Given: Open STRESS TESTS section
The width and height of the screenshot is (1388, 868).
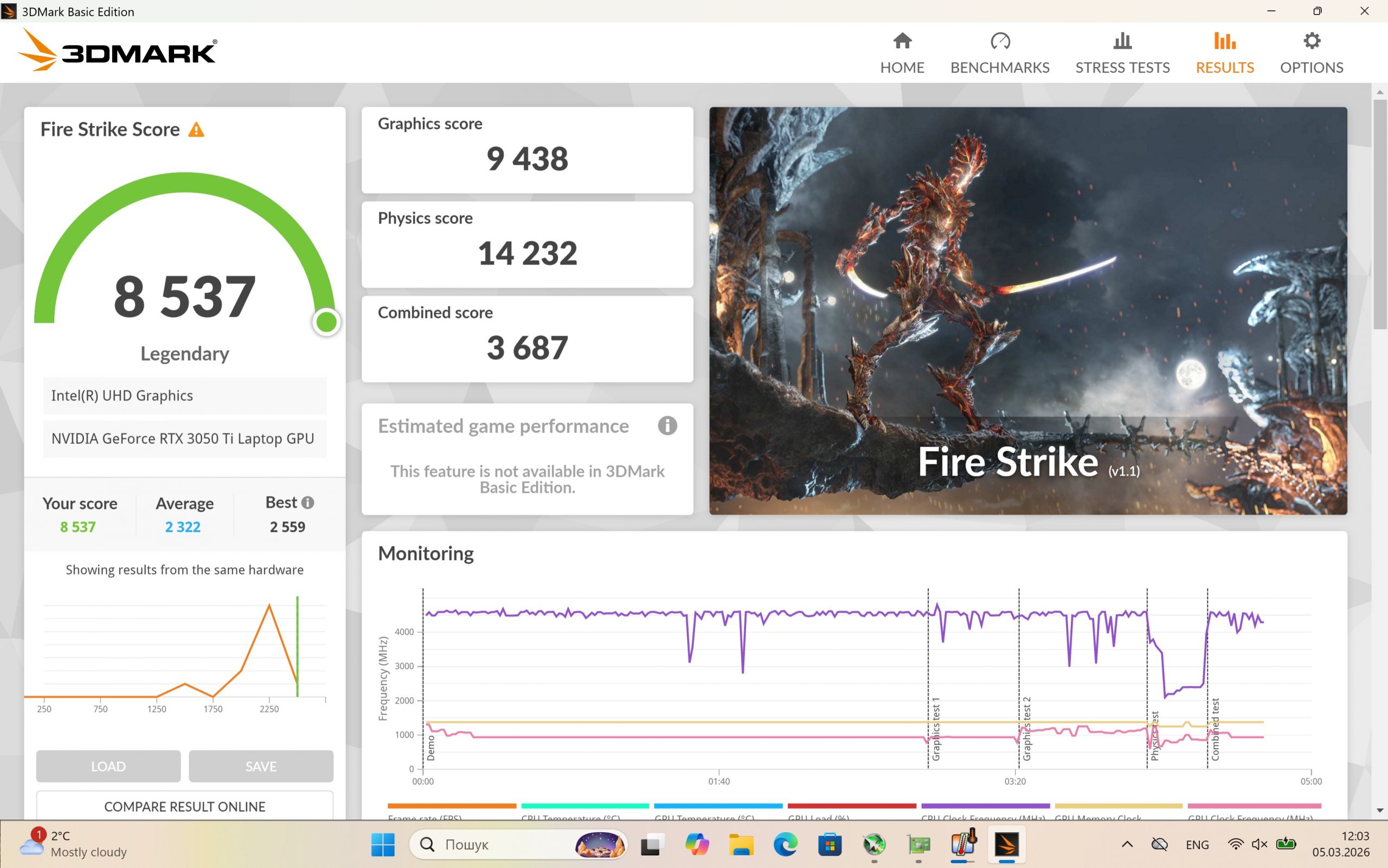Looking at the screenshot, I should coord(1122,53).
